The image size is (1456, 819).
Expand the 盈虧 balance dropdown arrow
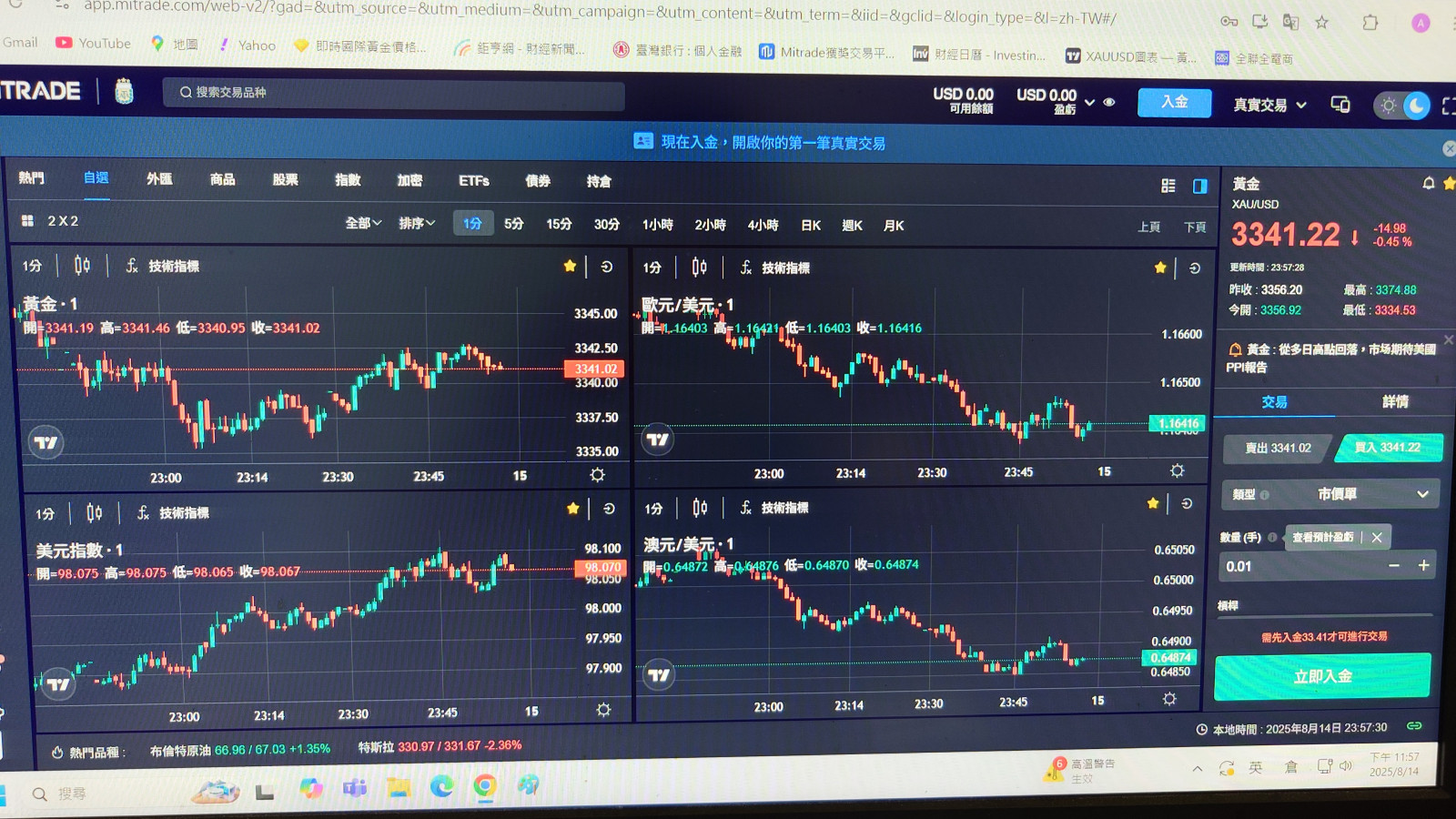(x=1089, y=102)
